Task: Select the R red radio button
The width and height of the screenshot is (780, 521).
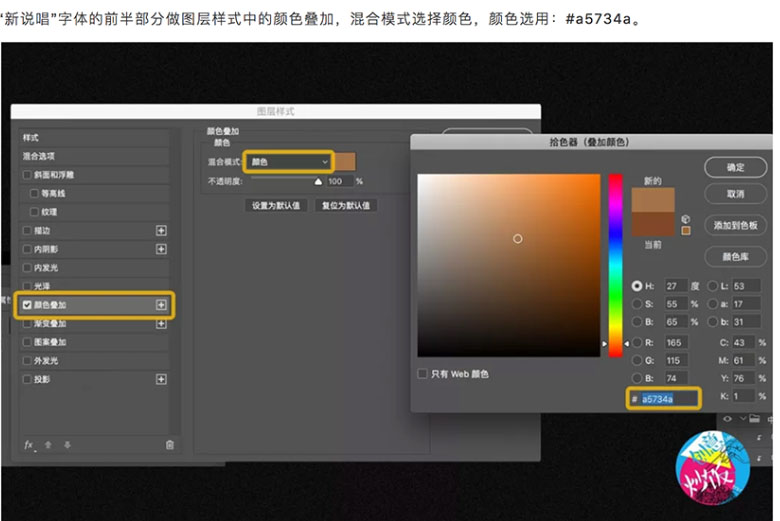Action: tap(637, 342)
